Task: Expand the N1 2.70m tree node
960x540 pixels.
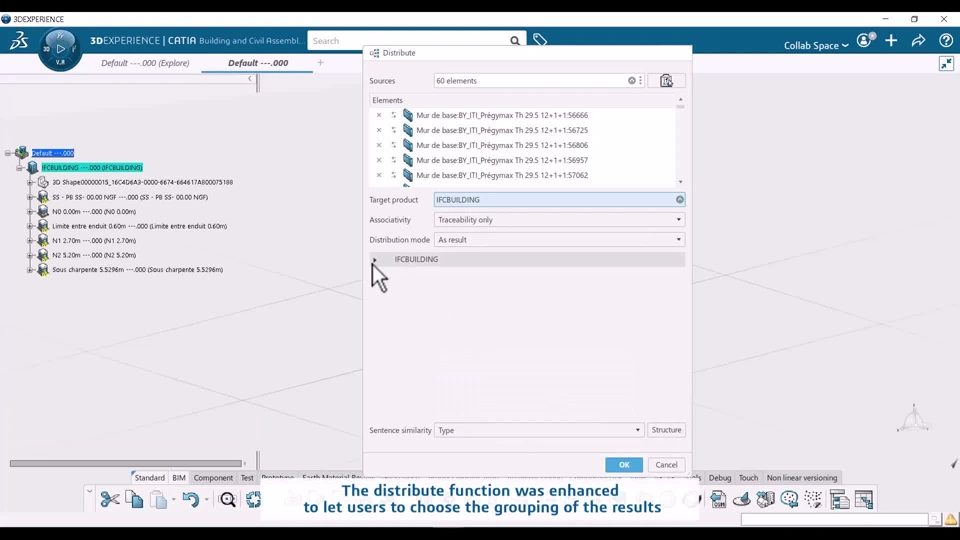Action: click(29, 241)
